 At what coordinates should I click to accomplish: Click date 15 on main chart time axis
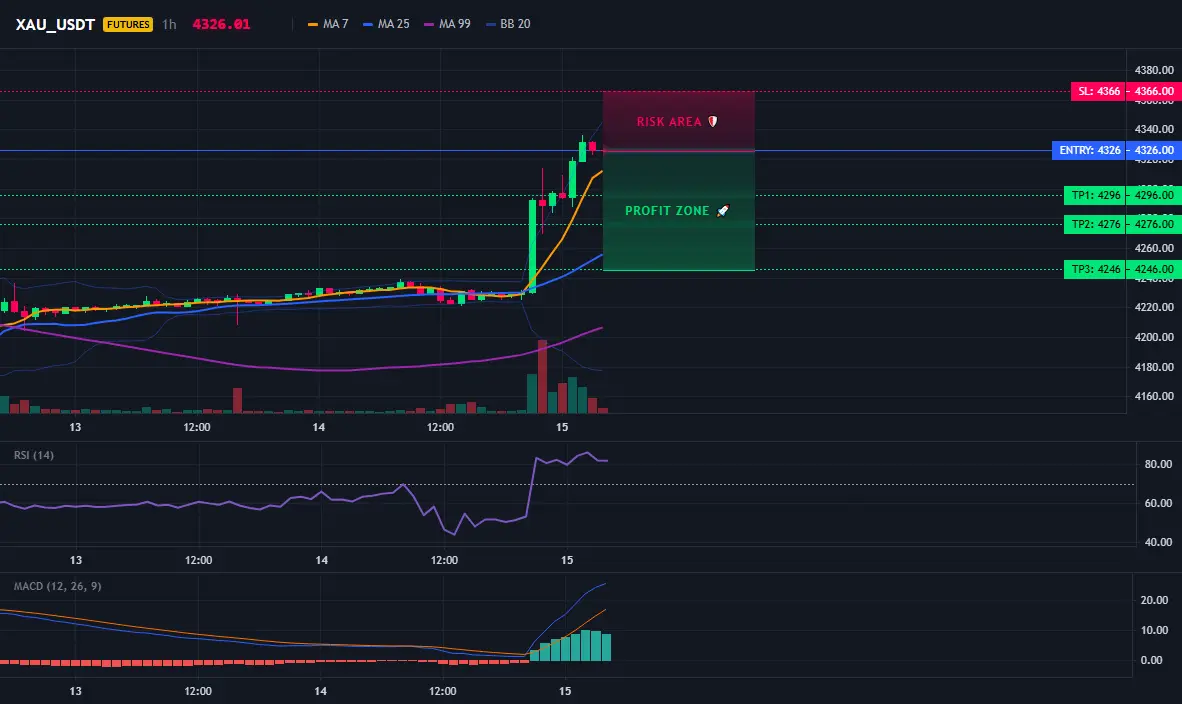(562, 427)
